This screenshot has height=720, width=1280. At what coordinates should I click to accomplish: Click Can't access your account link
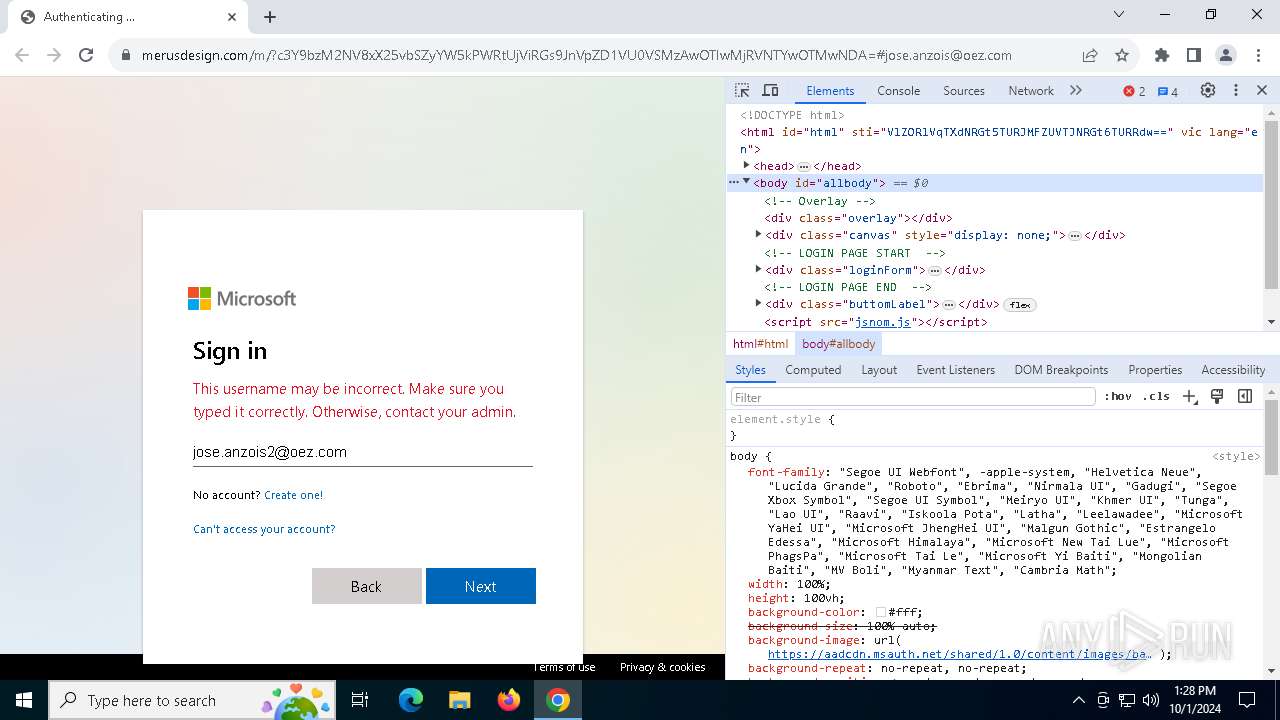tap(264, 529)
